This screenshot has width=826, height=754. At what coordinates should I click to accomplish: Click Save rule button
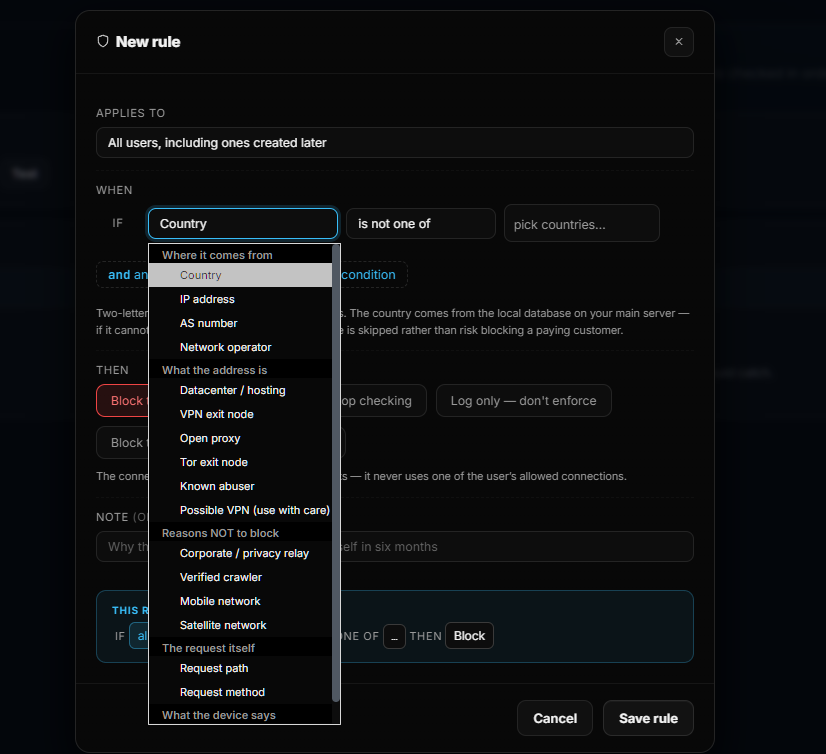(648, 718)
